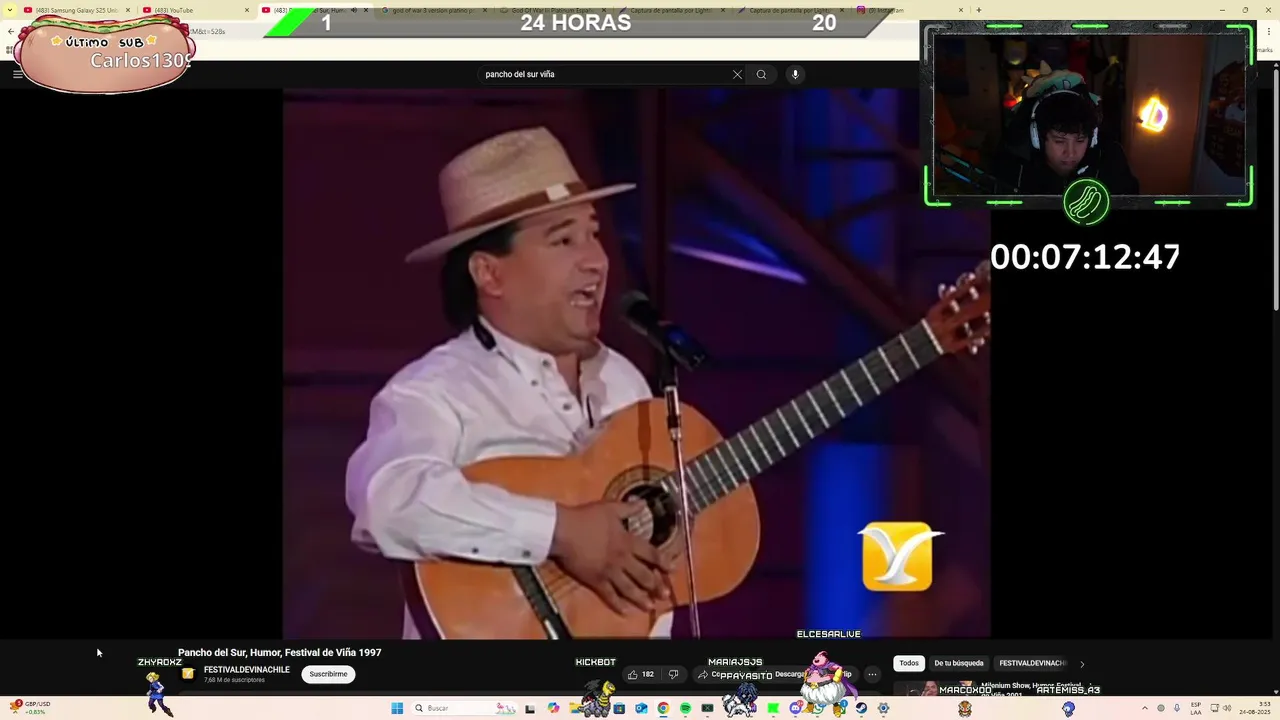Open Spotify from the taskbar

point(685,708)
